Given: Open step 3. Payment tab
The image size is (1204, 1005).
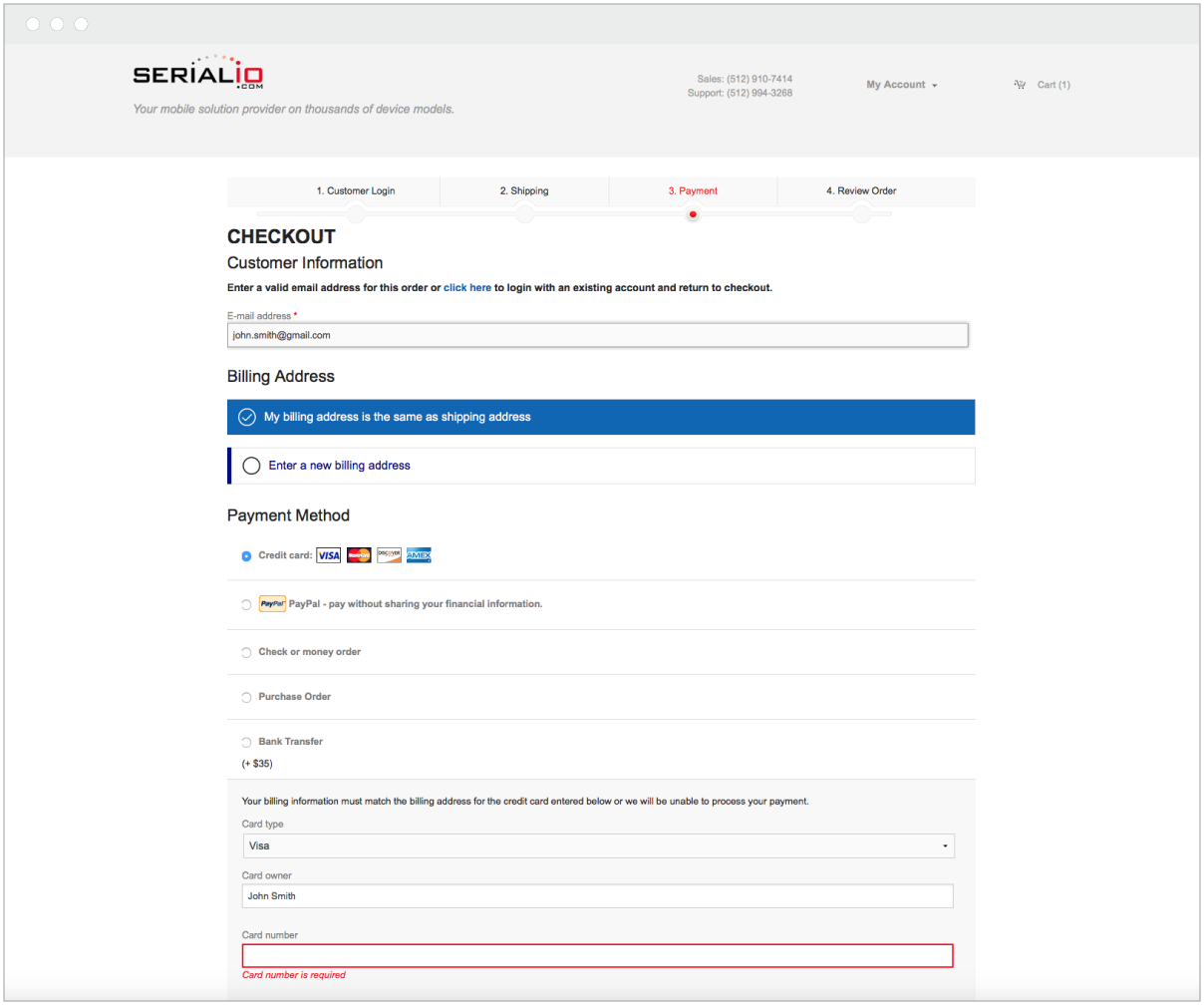Looking at the screenshot, I should pos(693,190).
